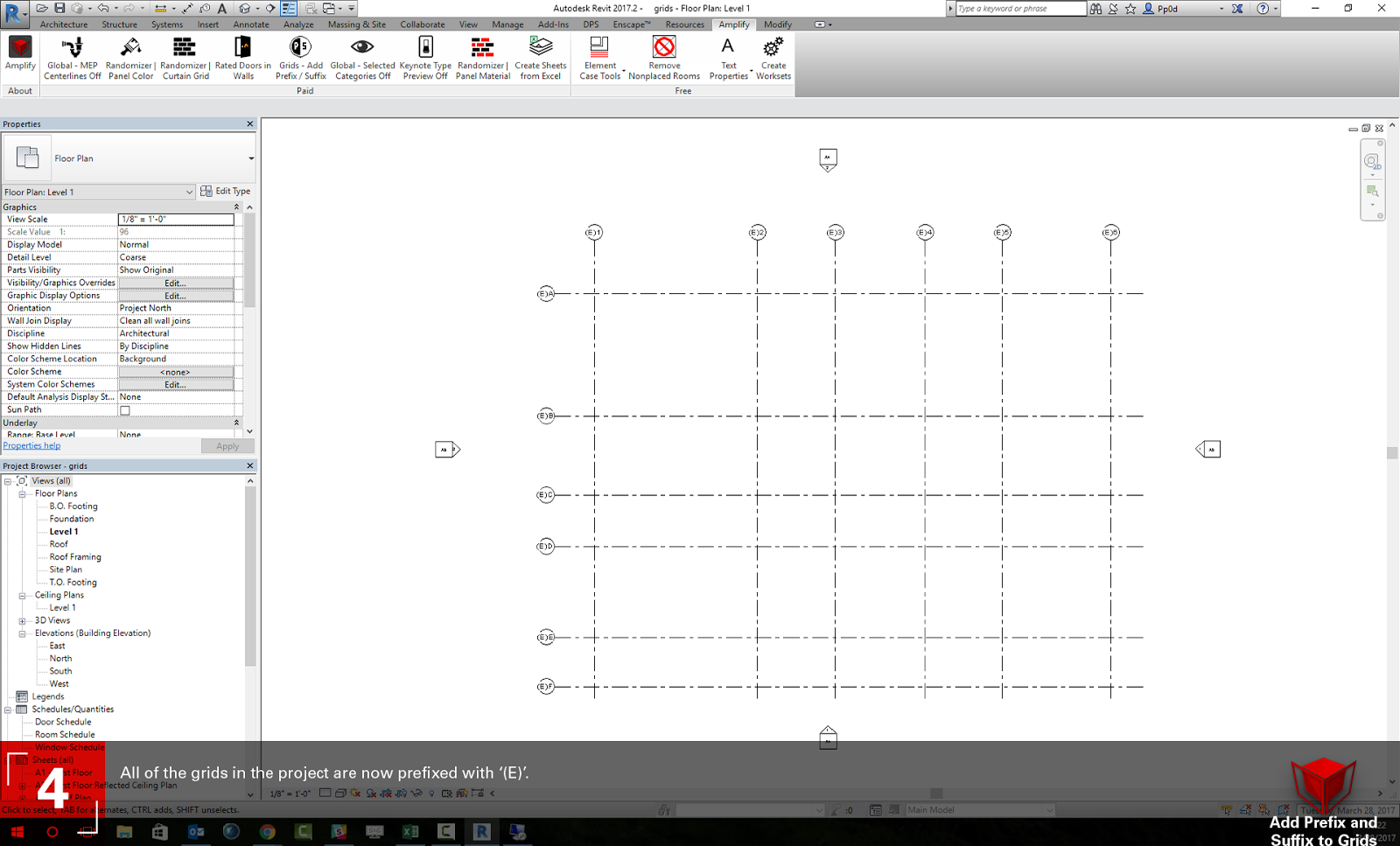The image size is (1400, 846).
Task: Undo the last action
Action: click(x=103, y=8)
